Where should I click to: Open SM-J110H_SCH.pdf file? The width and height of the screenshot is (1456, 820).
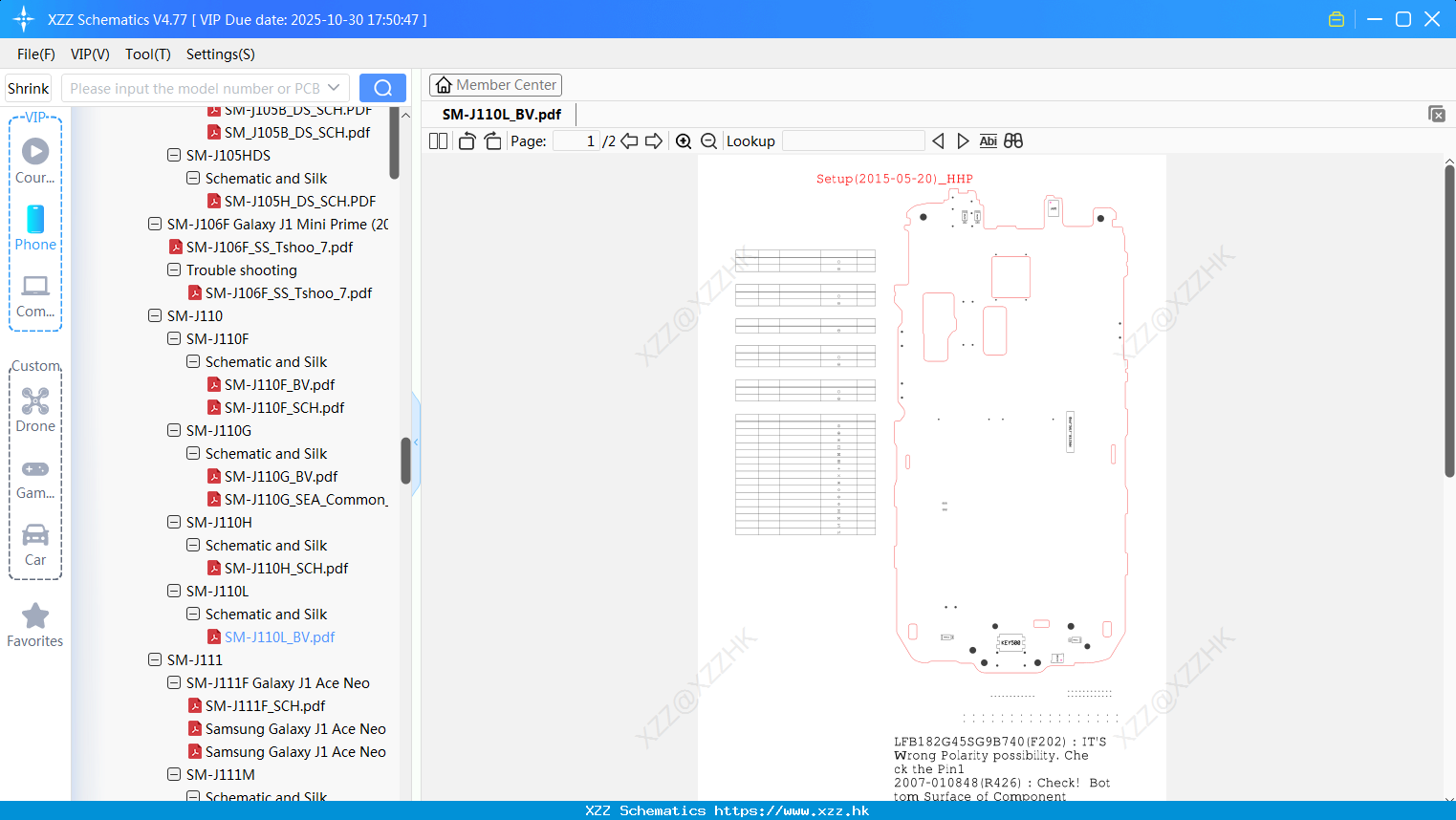tap(286, 568)
